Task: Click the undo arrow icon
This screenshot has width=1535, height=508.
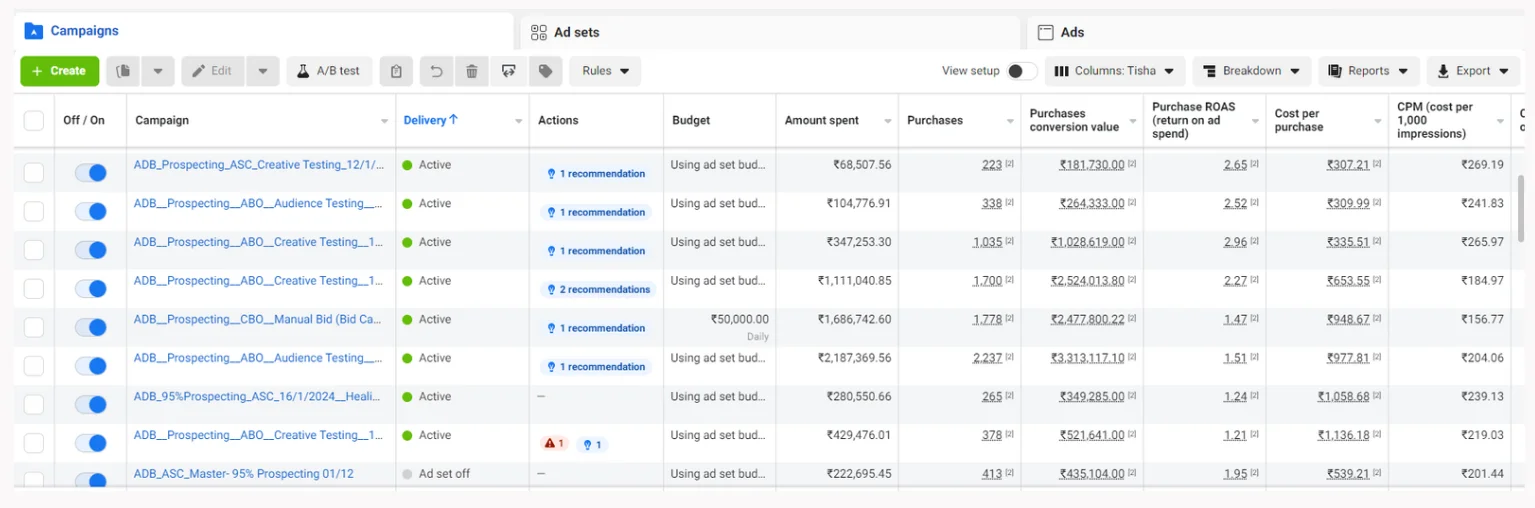Action: 435,71
